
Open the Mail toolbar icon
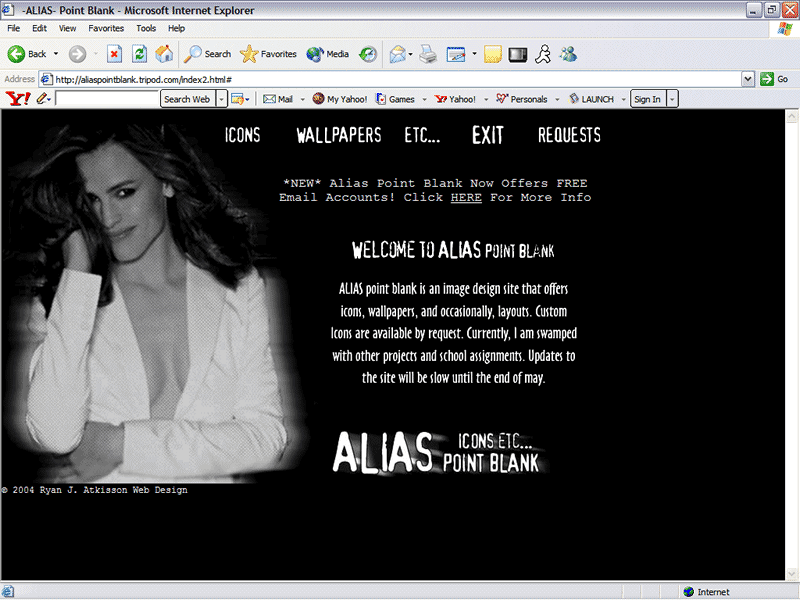point(397,54)
